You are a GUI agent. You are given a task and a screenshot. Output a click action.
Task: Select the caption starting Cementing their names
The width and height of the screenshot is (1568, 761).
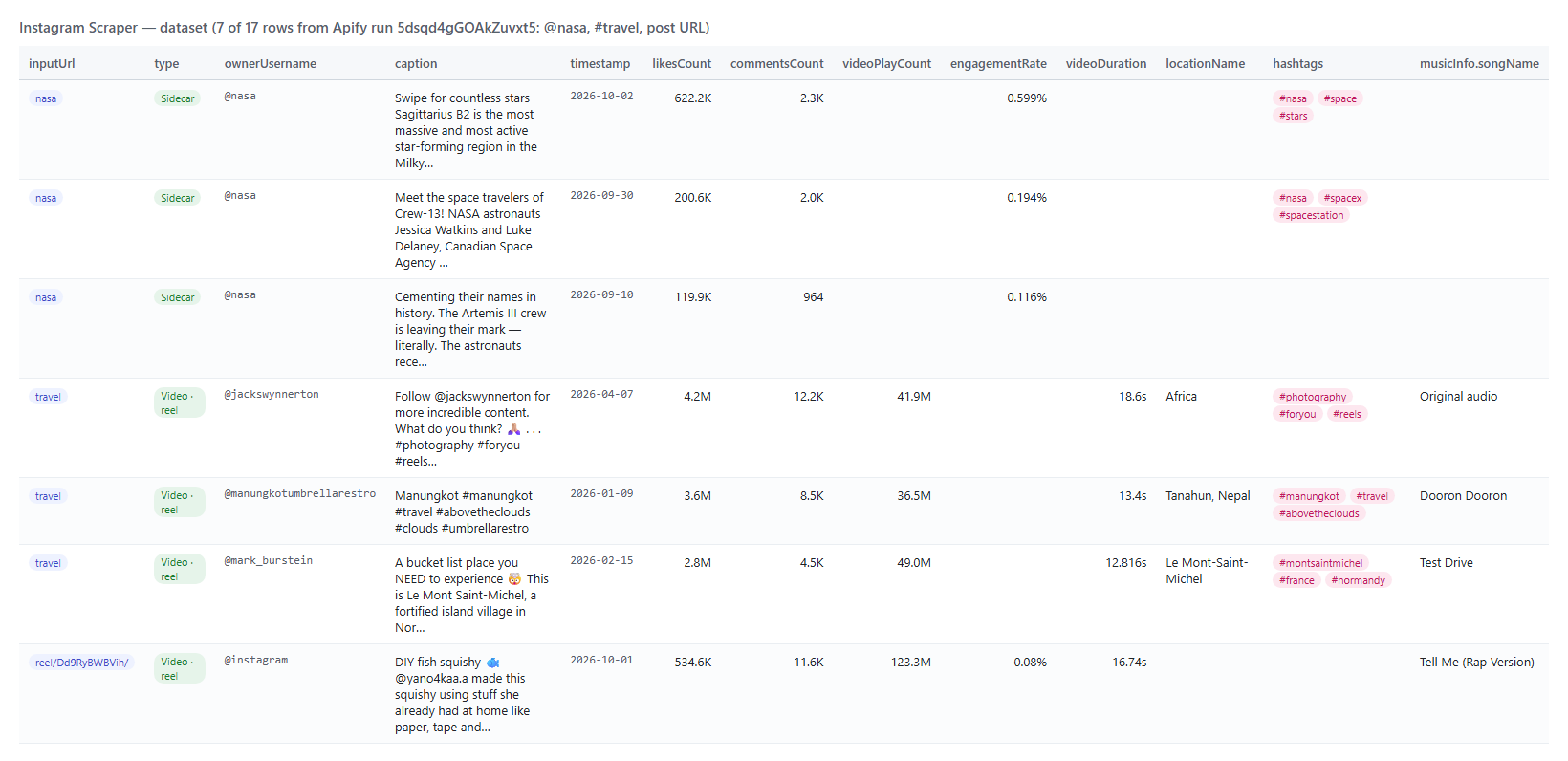point(470,330)
